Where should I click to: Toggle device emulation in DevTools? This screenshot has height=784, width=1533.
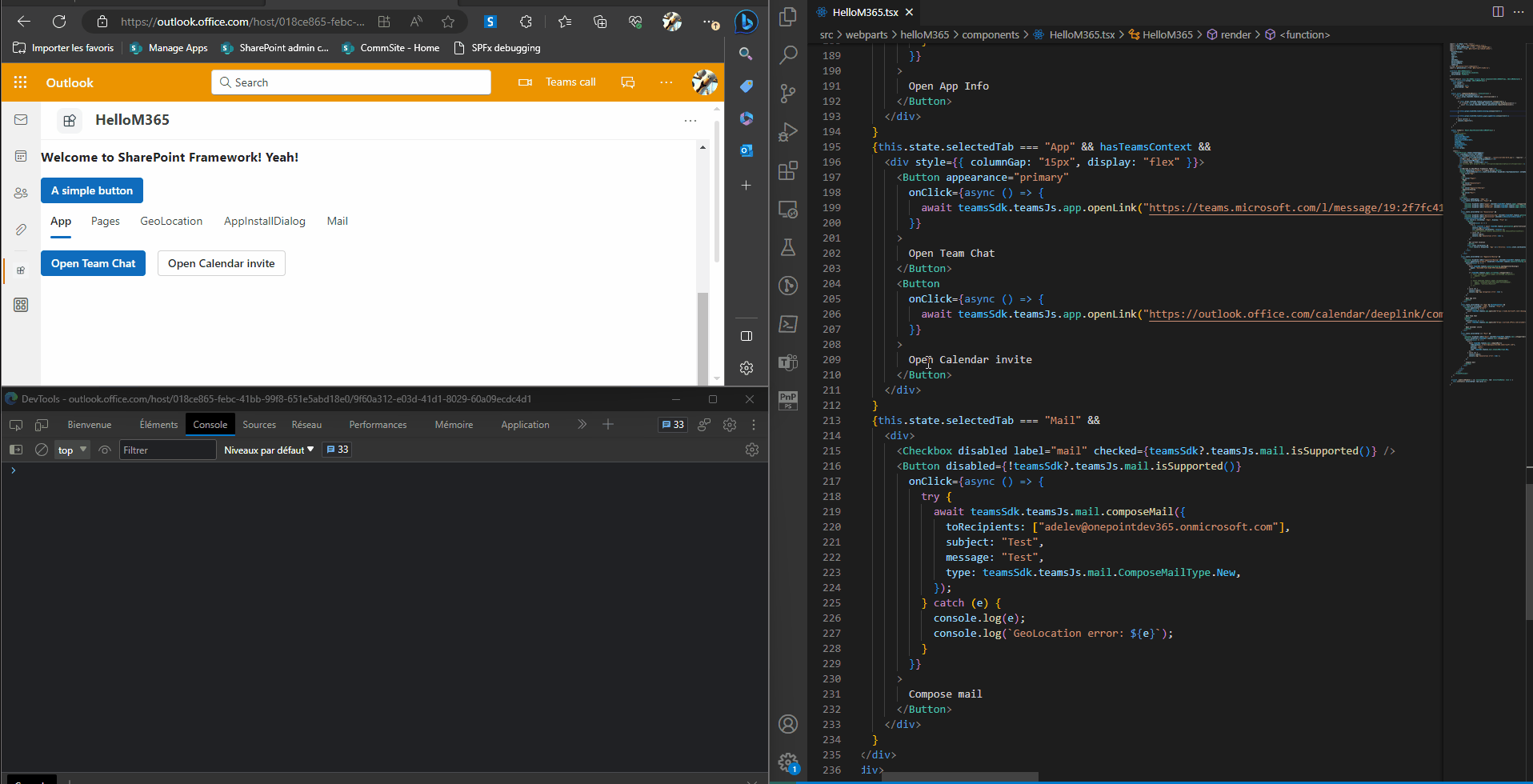click(x=42, y=425)
